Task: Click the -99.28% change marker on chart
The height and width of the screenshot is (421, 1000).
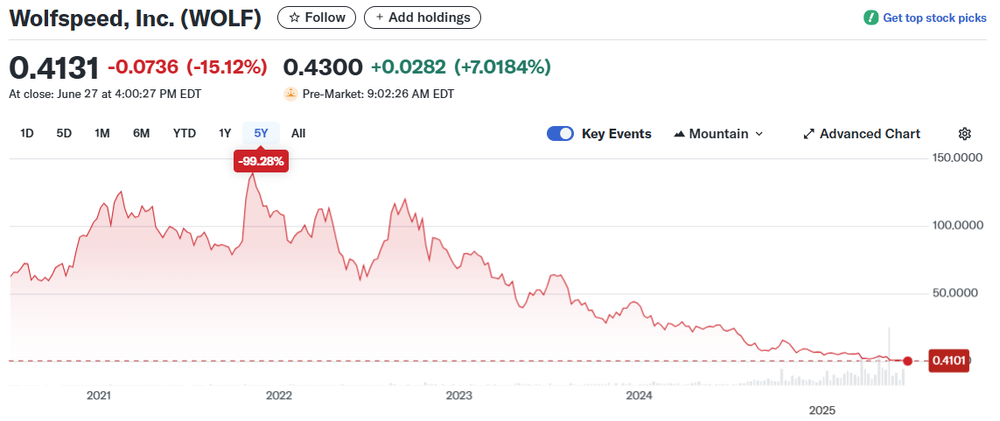Action: click(261, 160)
